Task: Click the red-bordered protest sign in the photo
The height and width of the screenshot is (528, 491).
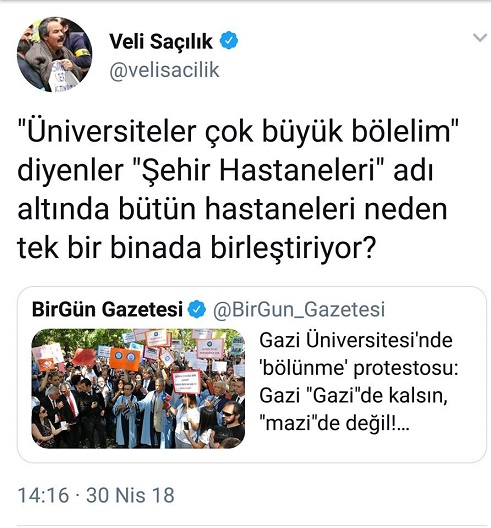Action: point(186,382)
